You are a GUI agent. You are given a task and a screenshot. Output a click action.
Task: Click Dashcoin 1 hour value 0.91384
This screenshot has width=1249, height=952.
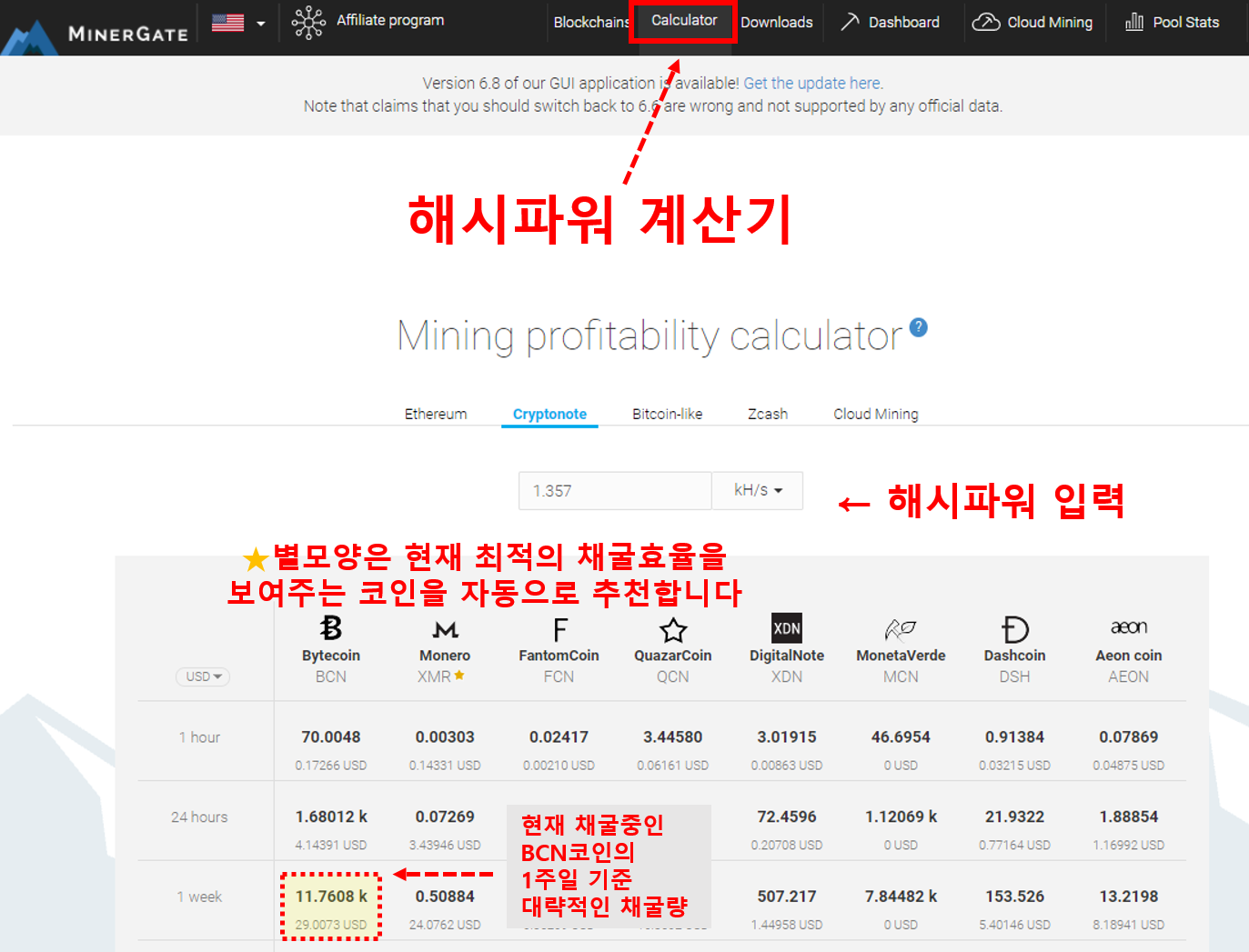click(1014, 737)
